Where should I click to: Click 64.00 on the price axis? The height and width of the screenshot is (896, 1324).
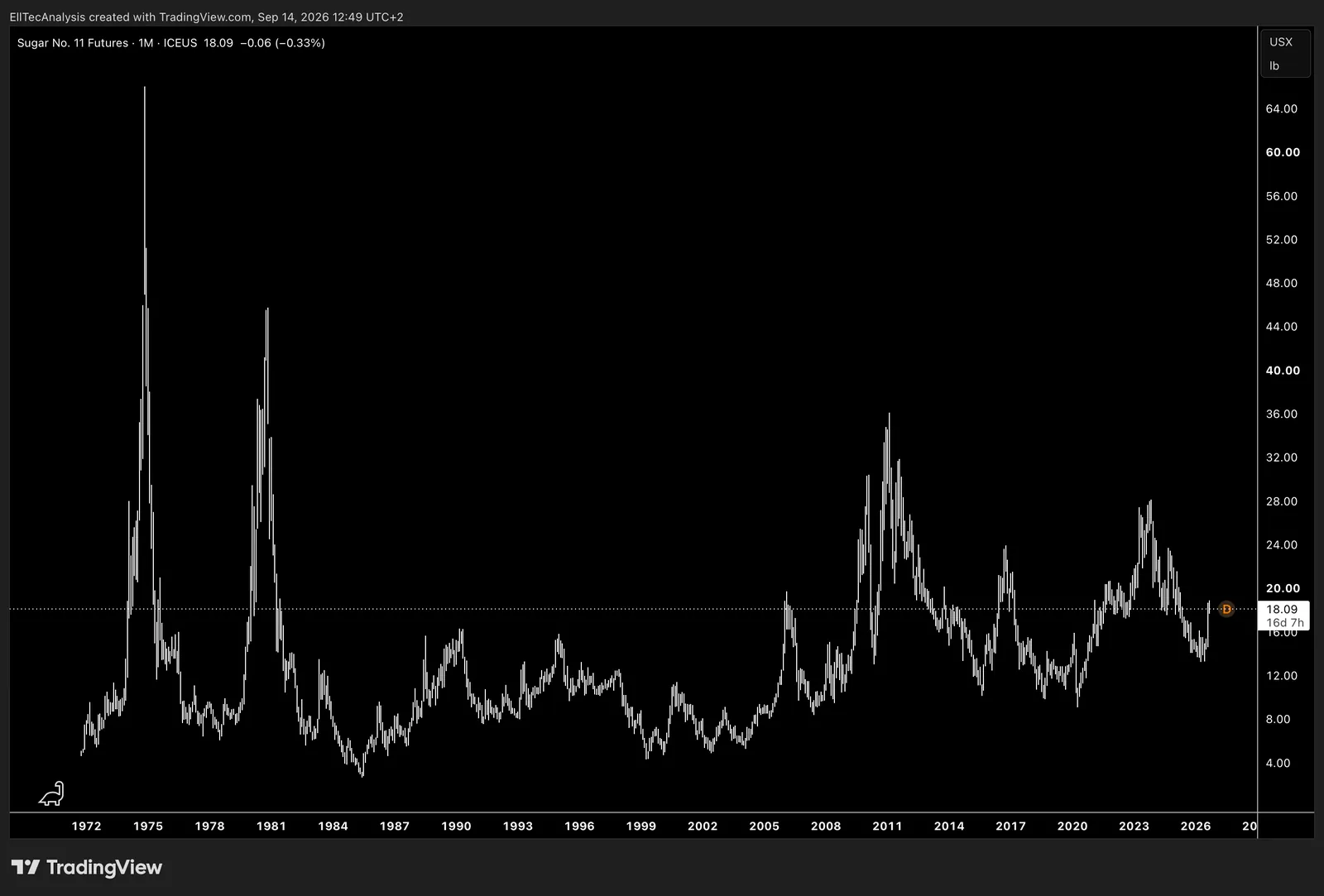coord(1282,109)
